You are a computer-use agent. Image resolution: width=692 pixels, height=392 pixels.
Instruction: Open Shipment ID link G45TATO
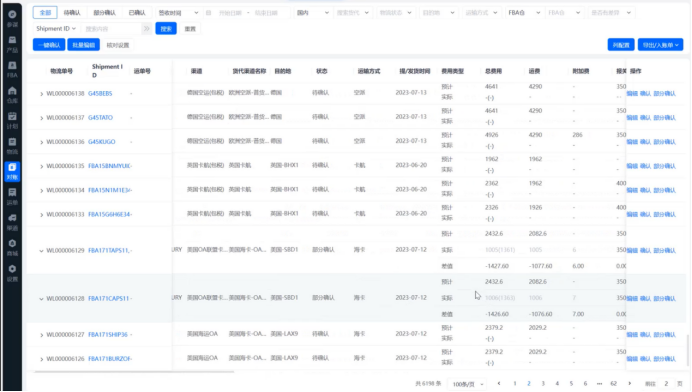(x=101, y=117)
